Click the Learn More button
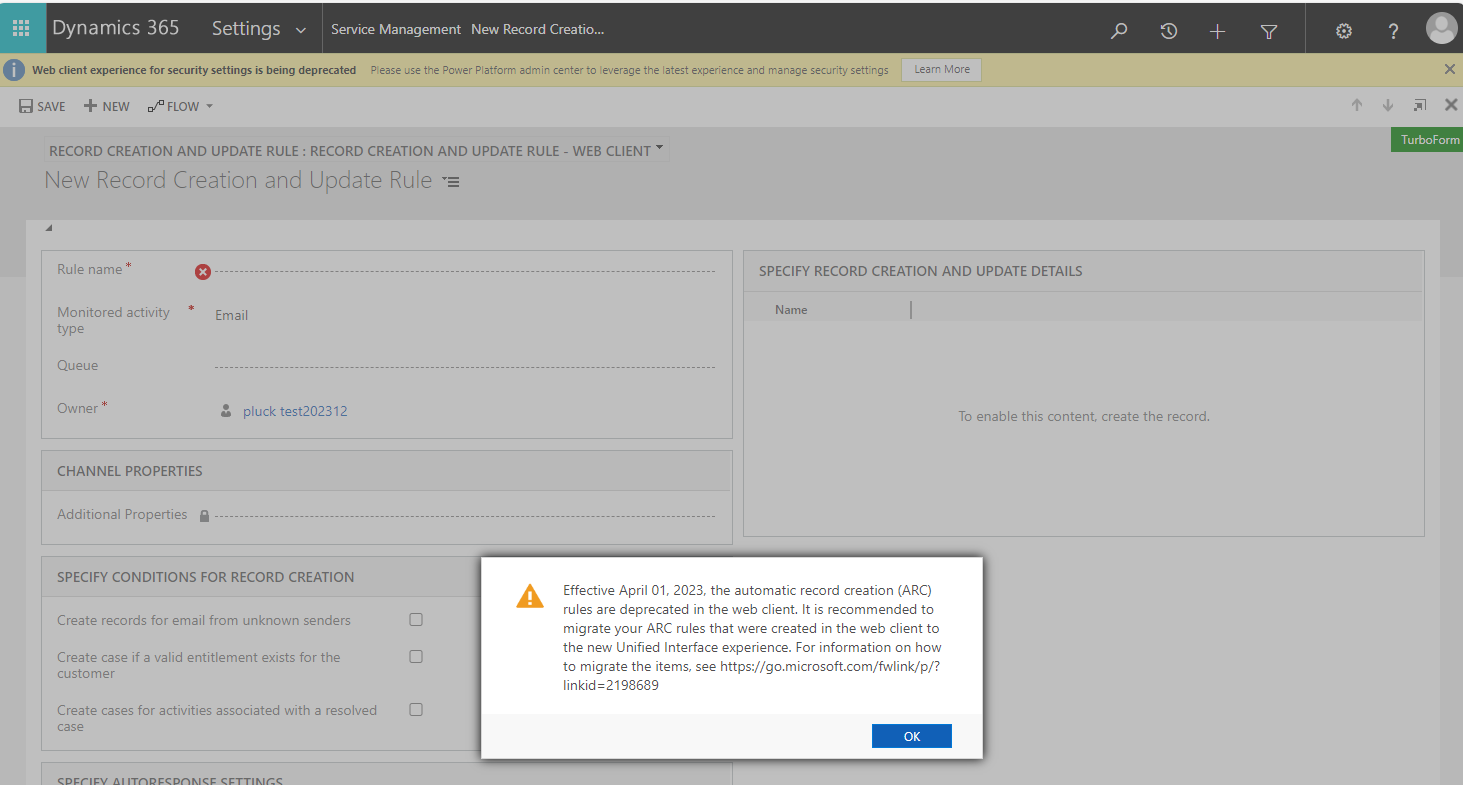The image size is (1463, 785). (941, 70)
